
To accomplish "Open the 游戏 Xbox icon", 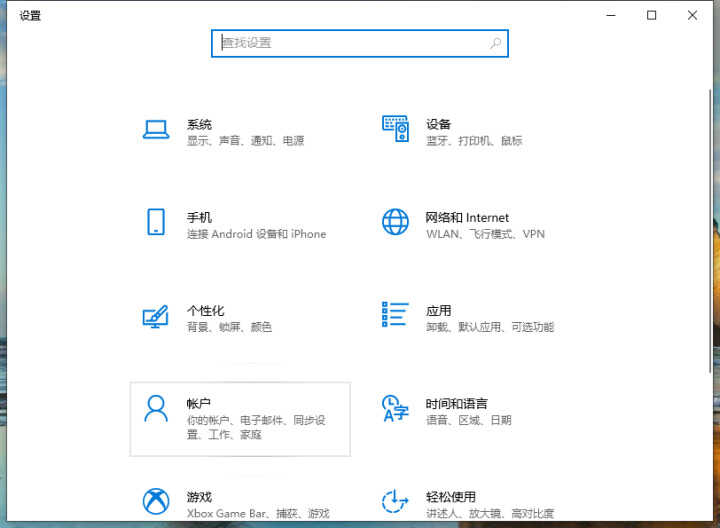I will point(156,501).
